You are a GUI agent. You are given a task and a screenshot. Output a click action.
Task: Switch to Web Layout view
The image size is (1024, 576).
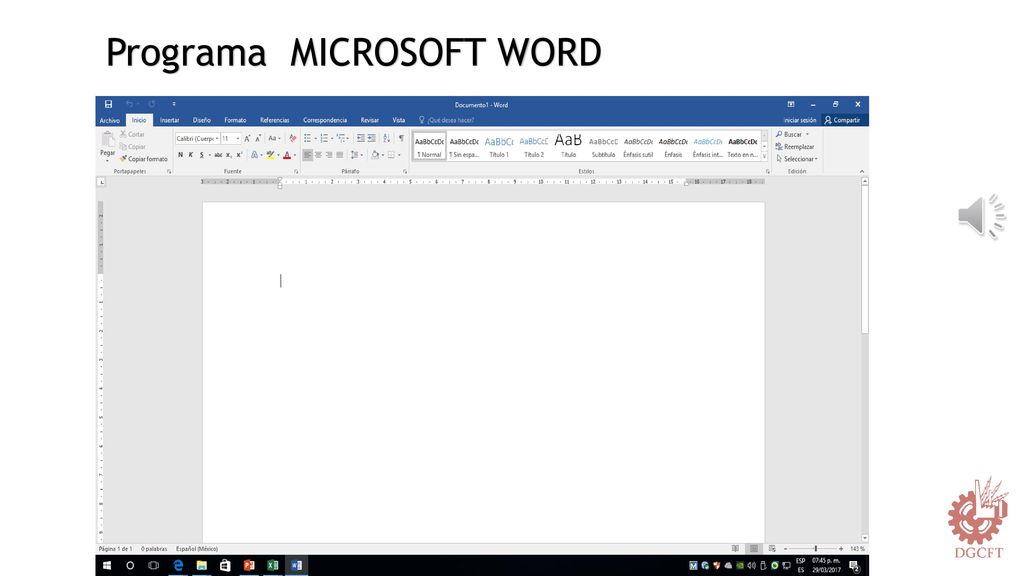tap(772, 549)
